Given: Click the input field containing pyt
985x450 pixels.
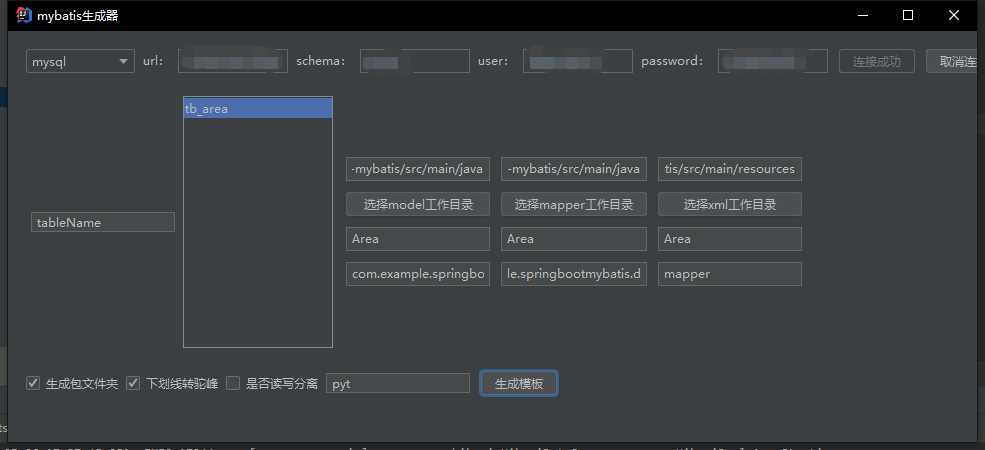Looking at the screenshot, I should [398, 383].
